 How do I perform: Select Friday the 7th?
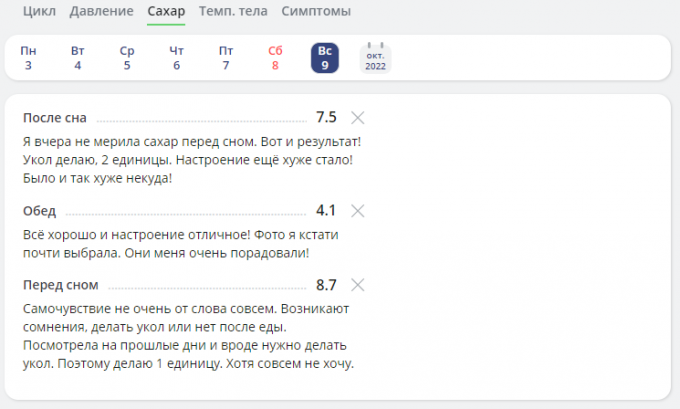tap(226, 58)
